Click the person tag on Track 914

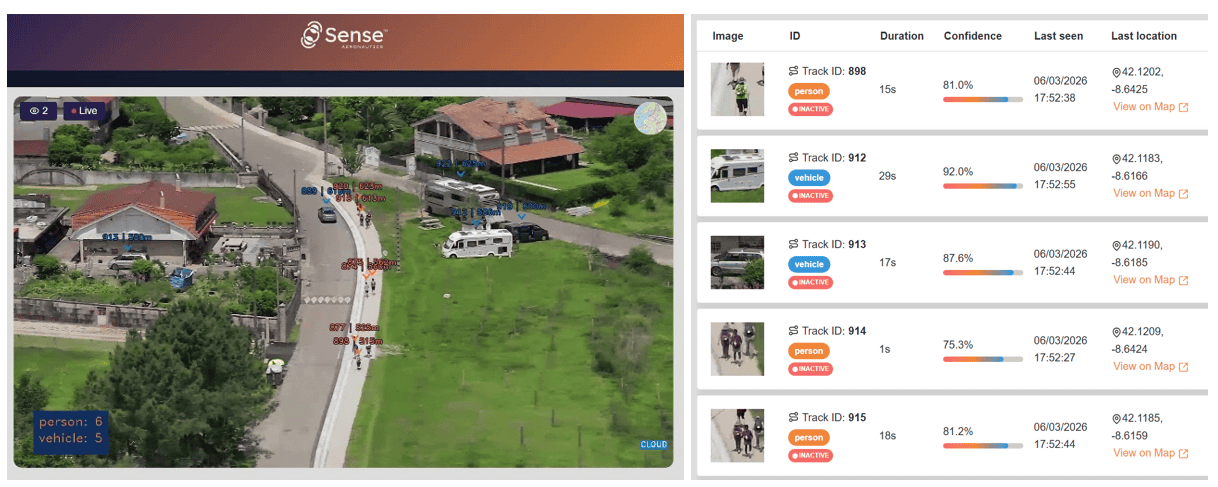[809, 351]
